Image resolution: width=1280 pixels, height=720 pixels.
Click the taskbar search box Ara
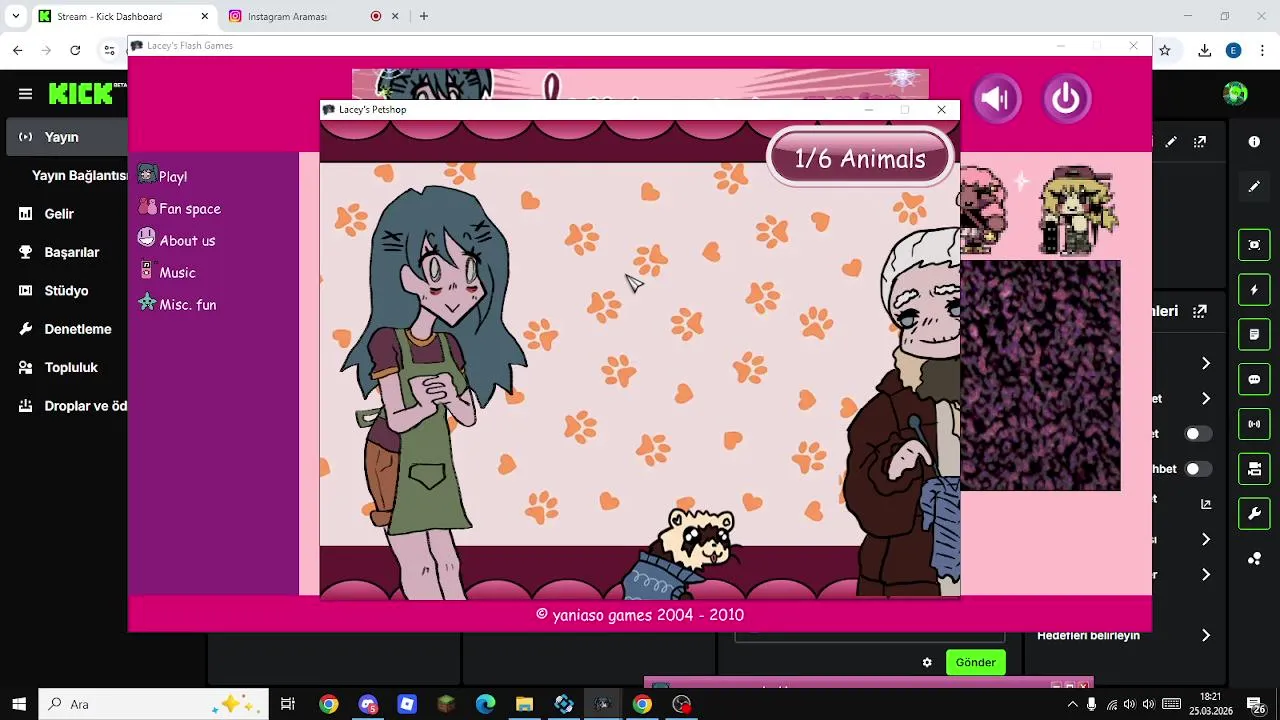[x=153, y=704]
